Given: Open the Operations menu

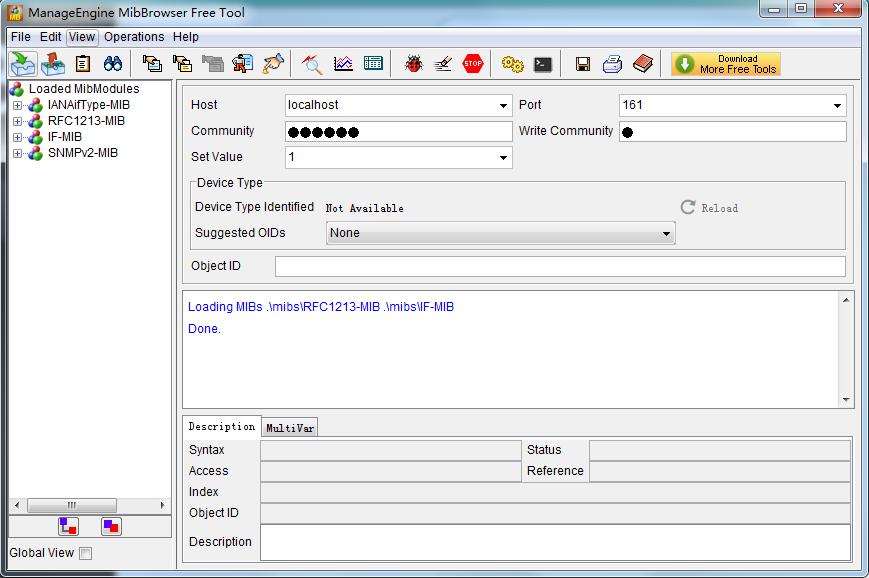Looking at the screenshot, I should pyautogui.click(x=134, y=37).
